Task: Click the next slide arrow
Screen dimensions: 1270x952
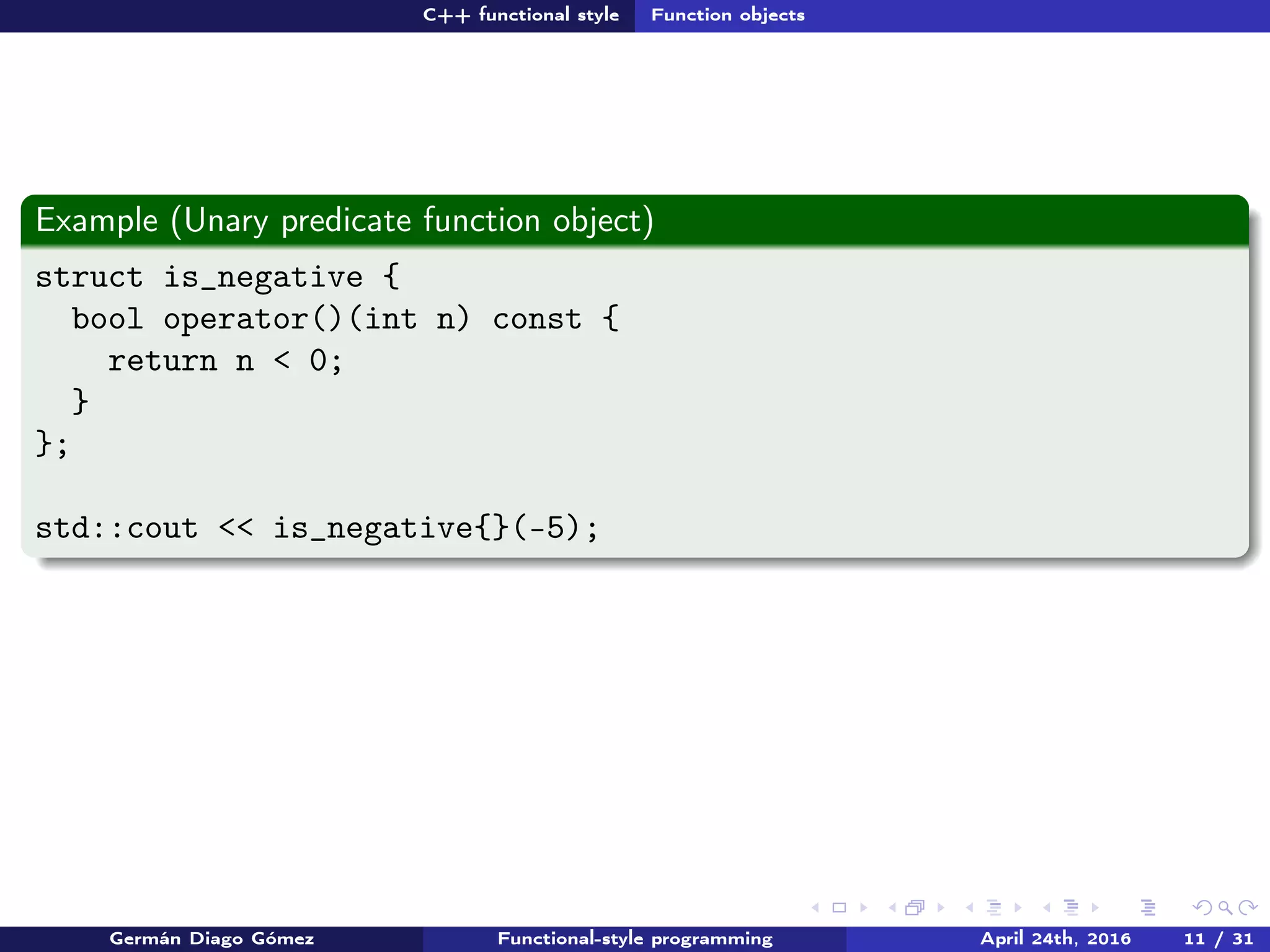Action: pos(863,908)
